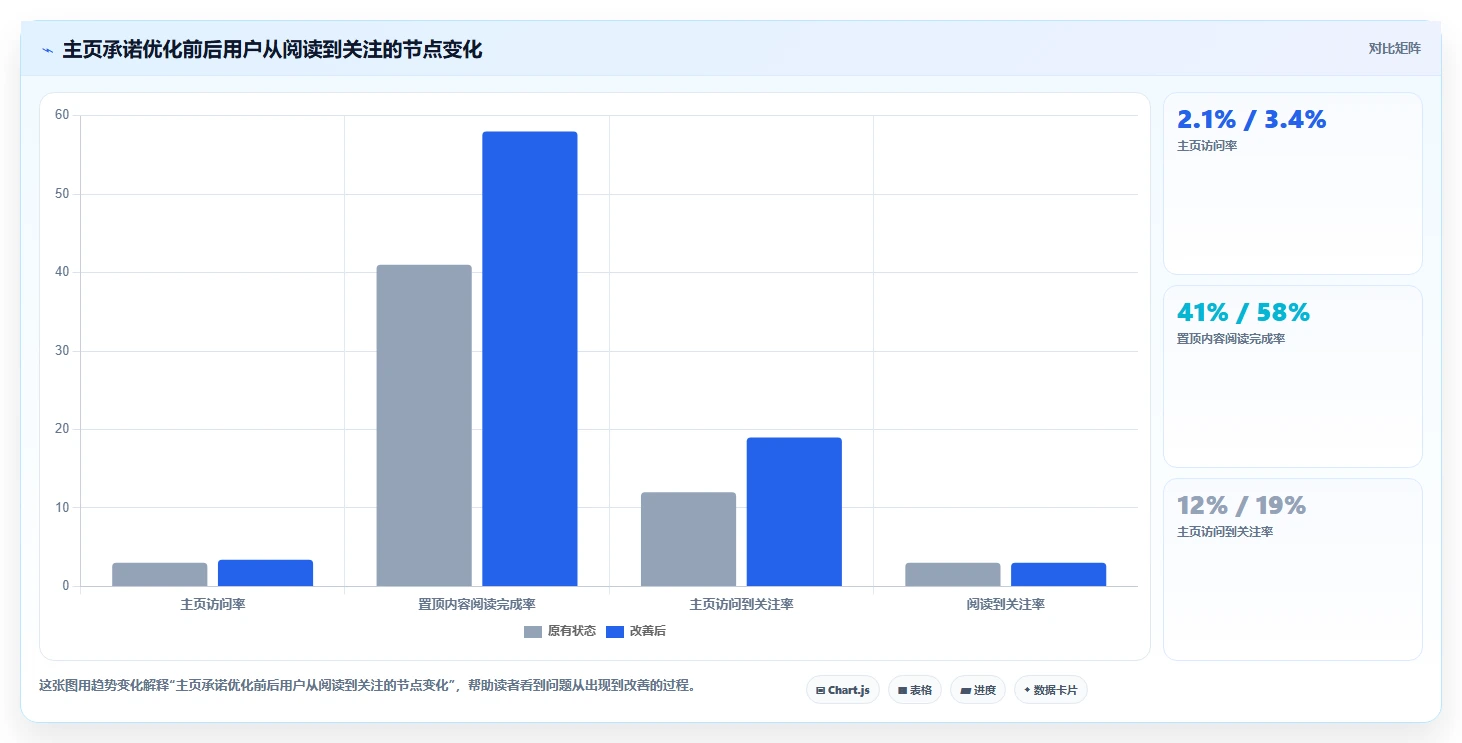Click the 置顶内容阅读完成率 x-axis label
This screenshot has height=743, width=1462.
click(477, 605)
